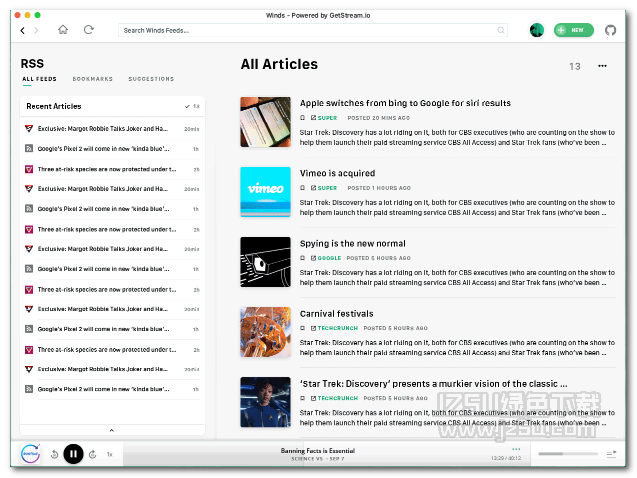This screenshot has height=478, width=637.
Task: Click the Recent Articles checkmark counter
Action: [x=192, y=106]
